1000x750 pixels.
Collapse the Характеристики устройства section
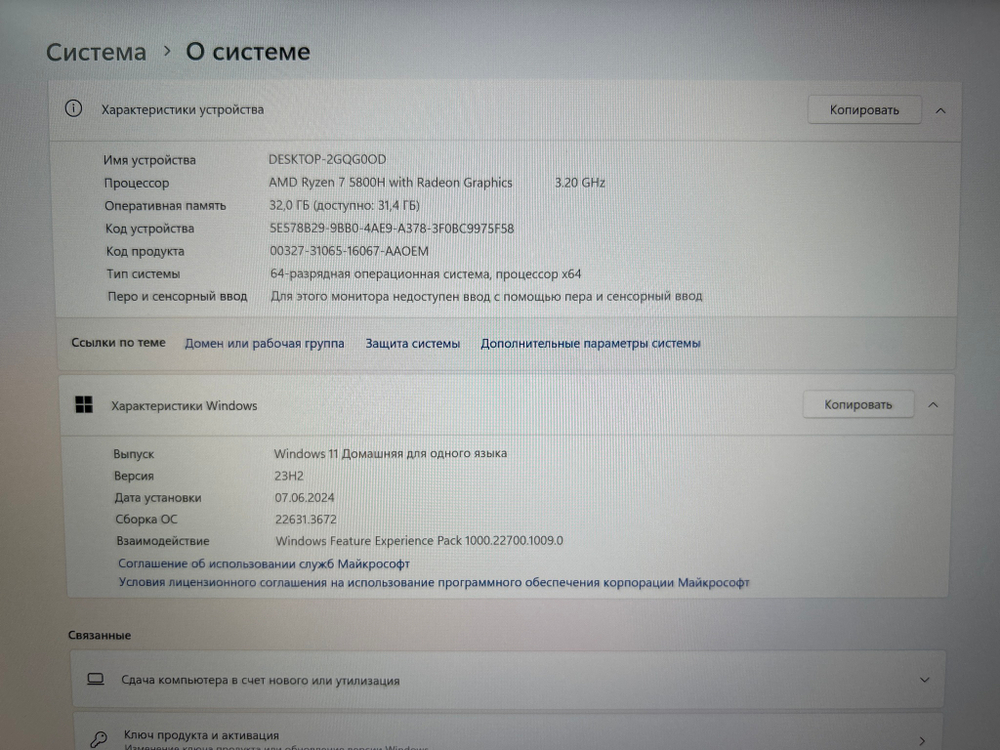click(939, 110)
